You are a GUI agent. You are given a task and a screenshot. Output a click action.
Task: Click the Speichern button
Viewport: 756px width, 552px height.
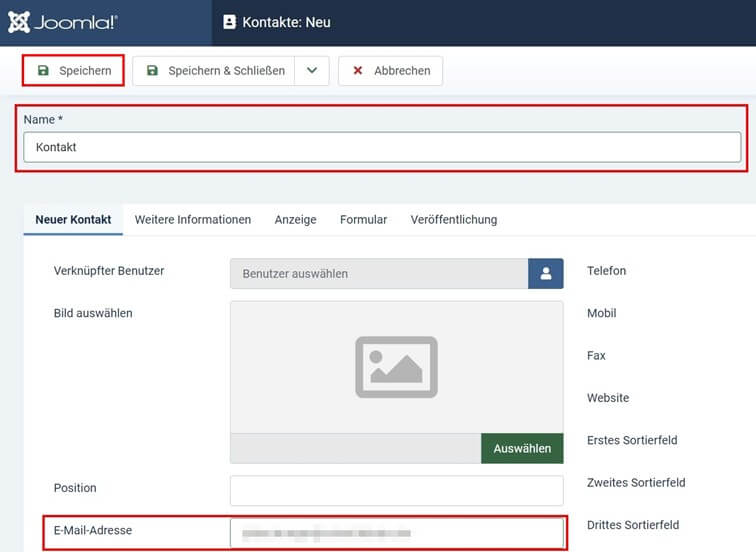point(73,71)
